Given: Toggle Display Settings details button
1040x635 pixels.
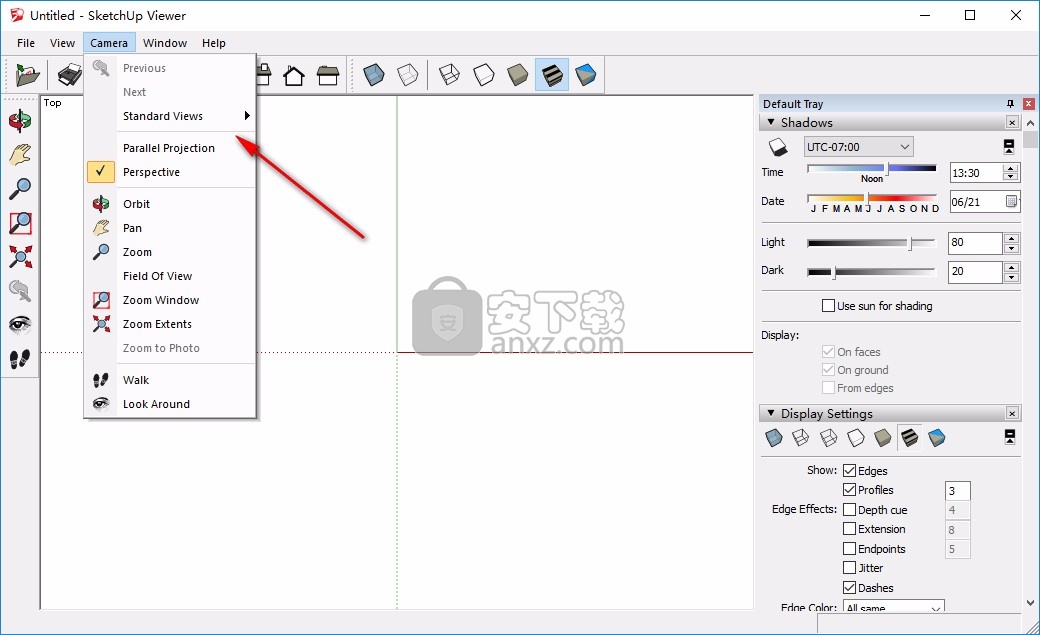Looking at the screenshot, I should (1009, 437).
